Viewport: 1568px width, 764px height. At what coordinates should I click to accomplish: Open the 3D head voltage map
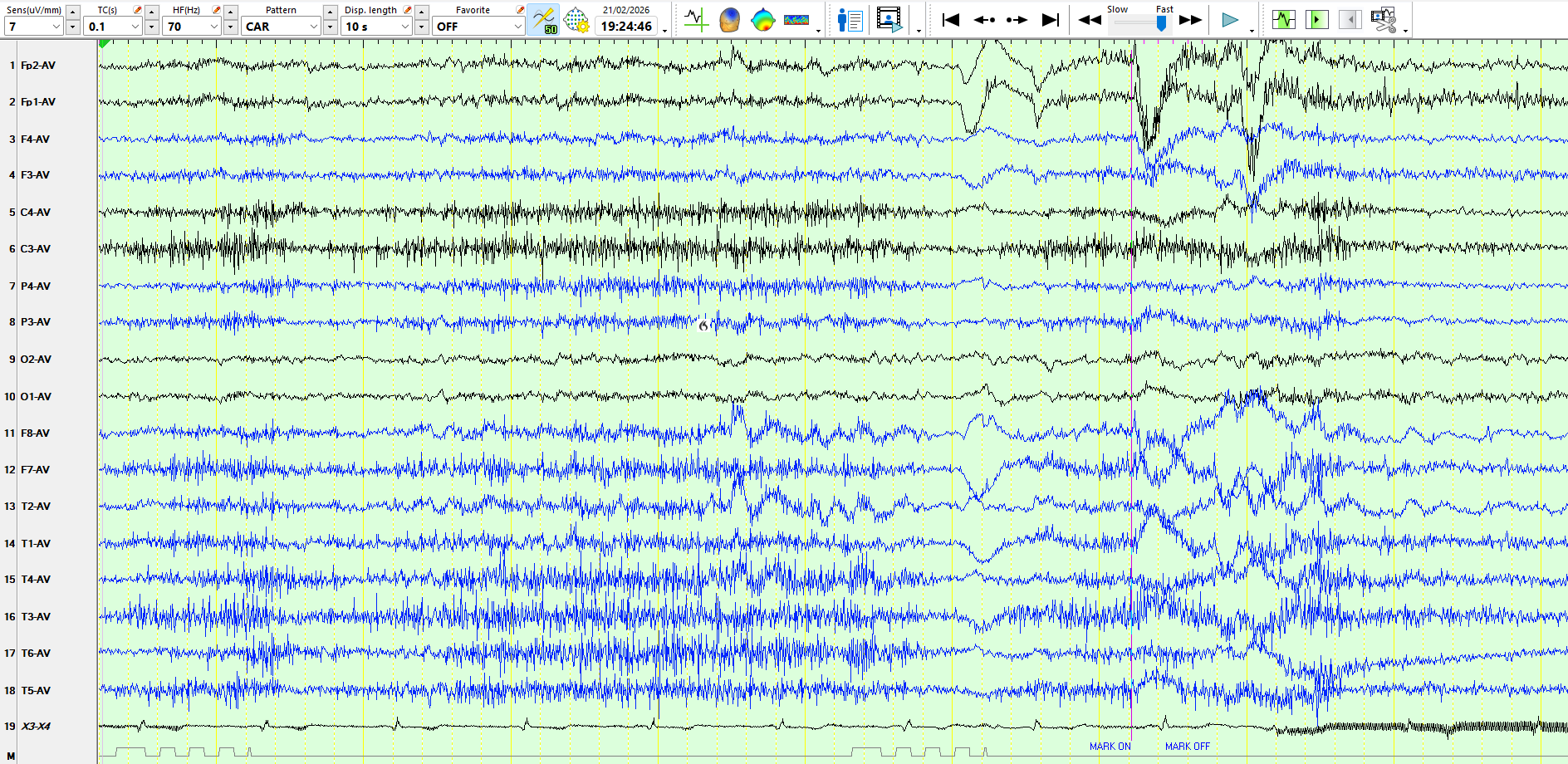[729, 20]
